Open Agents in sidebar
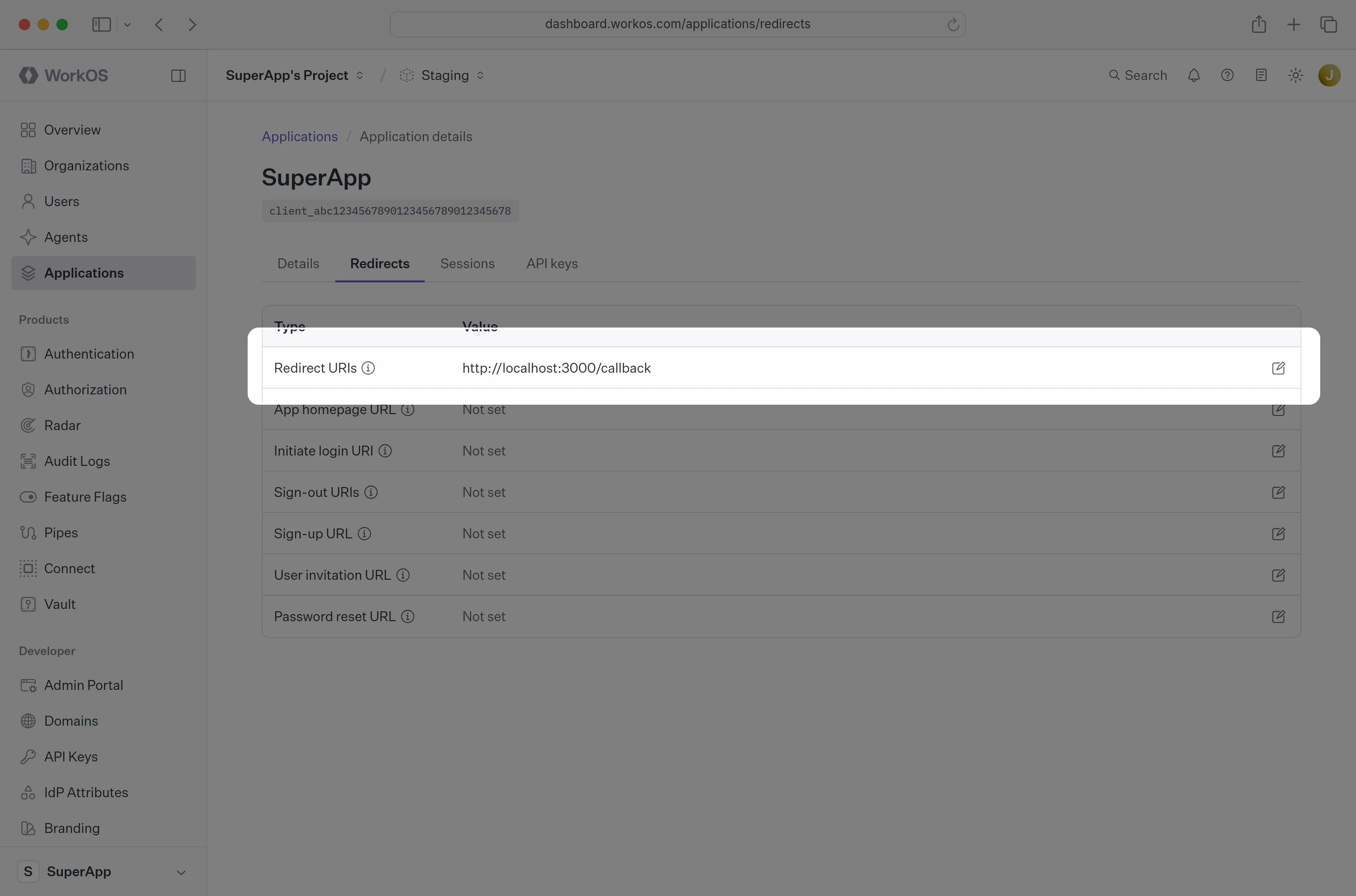Viewport: 1356px width, 896px height. (x=103, y=237)
